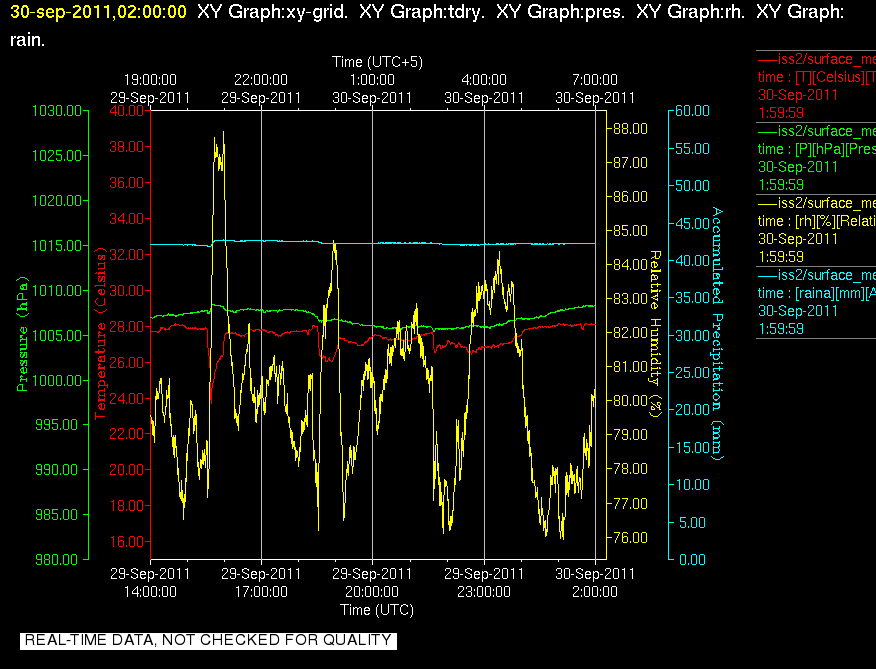Click the green 'Pressure (hPa)' axis title

[x=22, y=334]
